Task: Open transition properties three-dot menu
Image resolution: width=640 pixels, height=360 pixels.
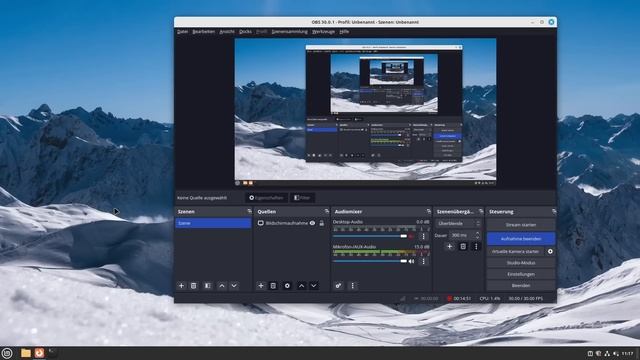Action: pos(476,247)
